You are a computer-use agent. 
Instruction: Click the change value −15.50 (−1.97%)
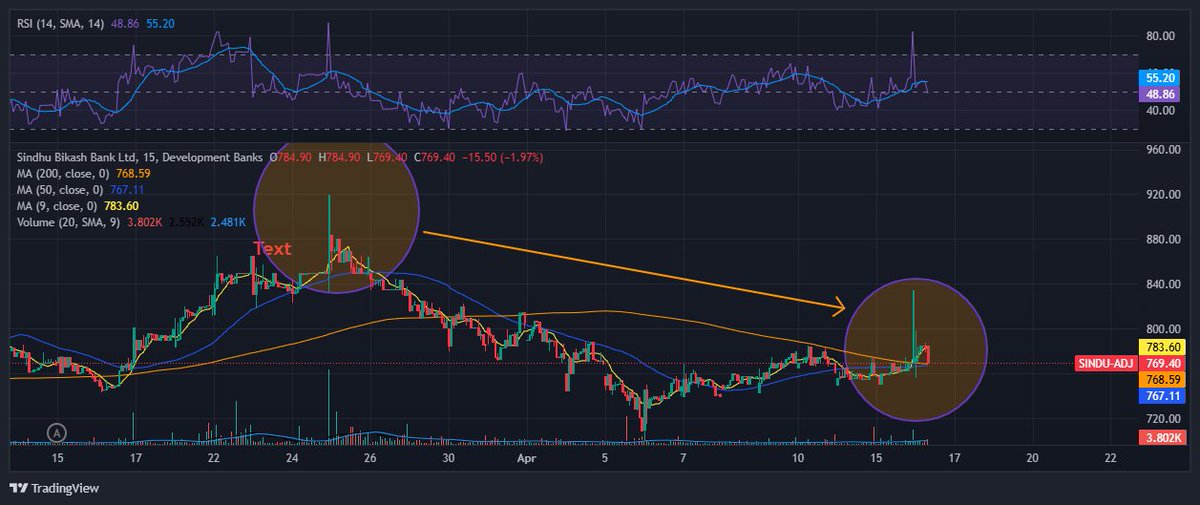point(502,157)
